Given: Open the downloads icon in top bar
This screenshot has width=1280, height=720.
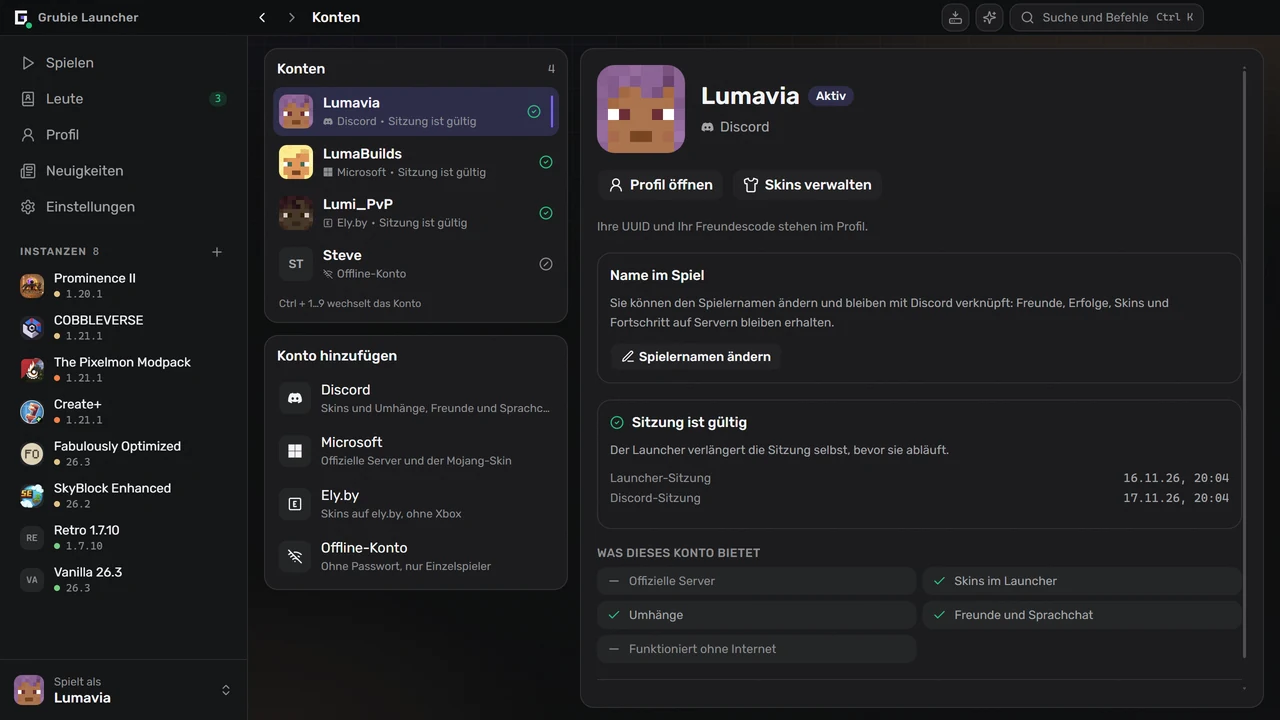Looking at the screenshot, I should point(955,17).
